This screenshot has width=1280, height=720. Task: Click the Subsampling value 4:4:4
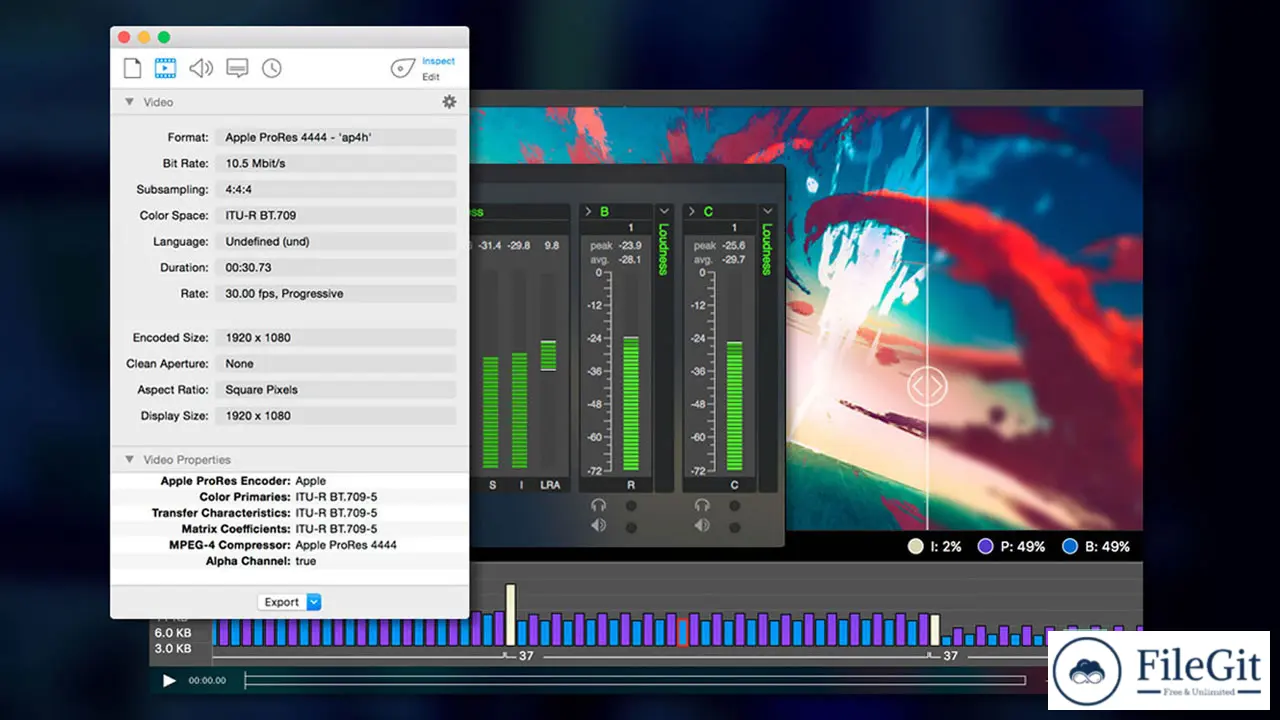pyautogui.click(x=337, y=189)
